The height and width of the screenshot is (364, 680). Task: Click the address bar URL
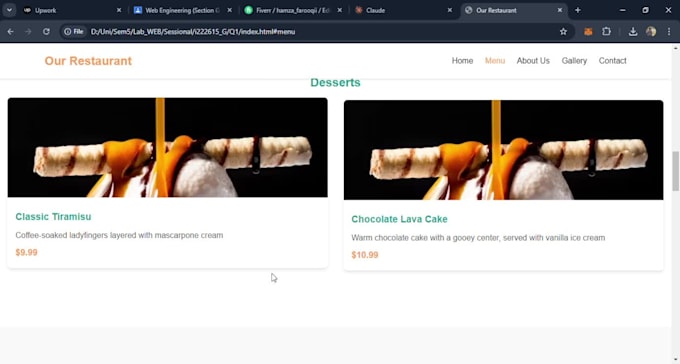(193, 32)
